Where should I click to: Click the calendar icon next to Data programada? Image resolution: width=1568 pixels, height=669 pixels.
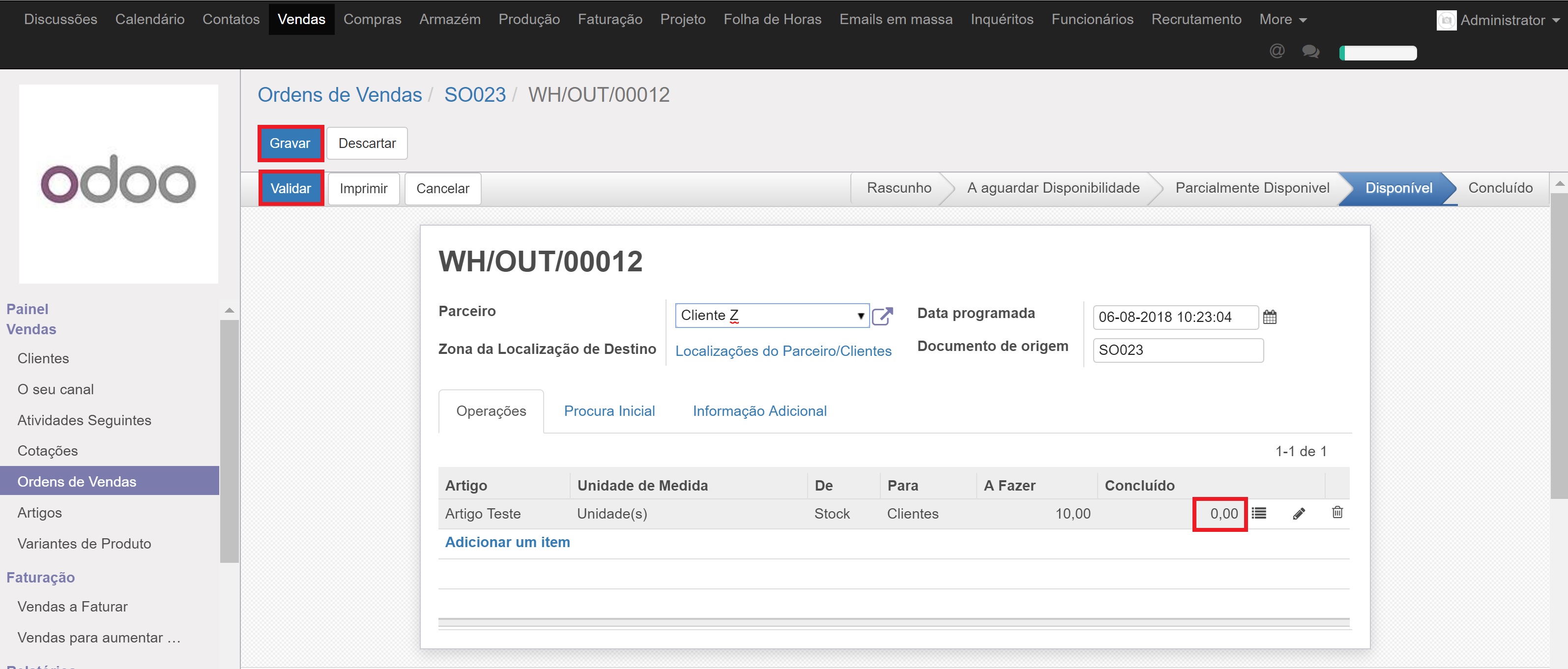point(1270,317)
